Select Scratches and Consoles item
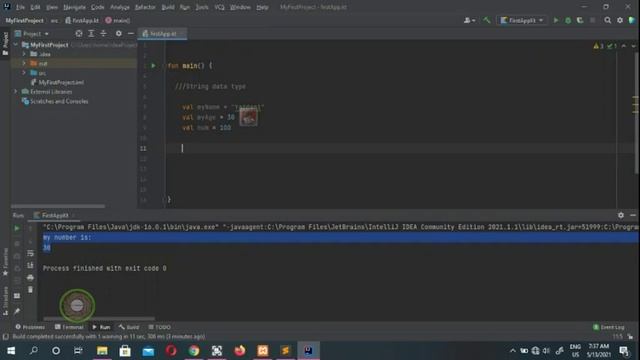640x360 pixels. click(59, 101)
